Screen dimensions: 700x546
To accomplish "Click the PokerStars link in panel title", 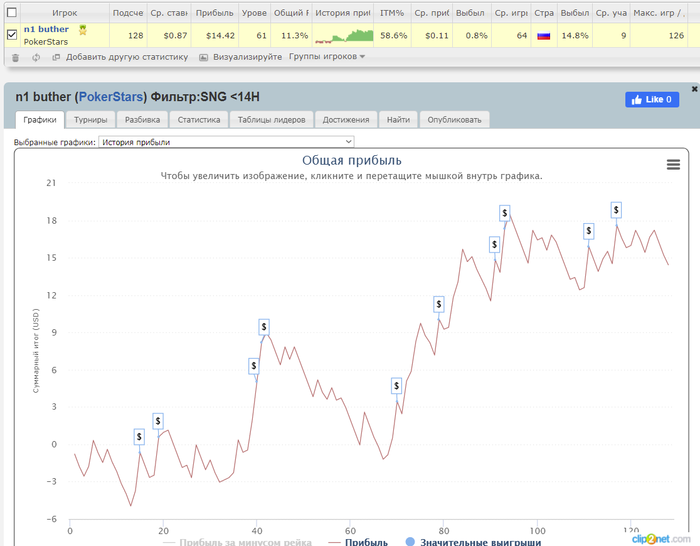I will click(111, 97).
